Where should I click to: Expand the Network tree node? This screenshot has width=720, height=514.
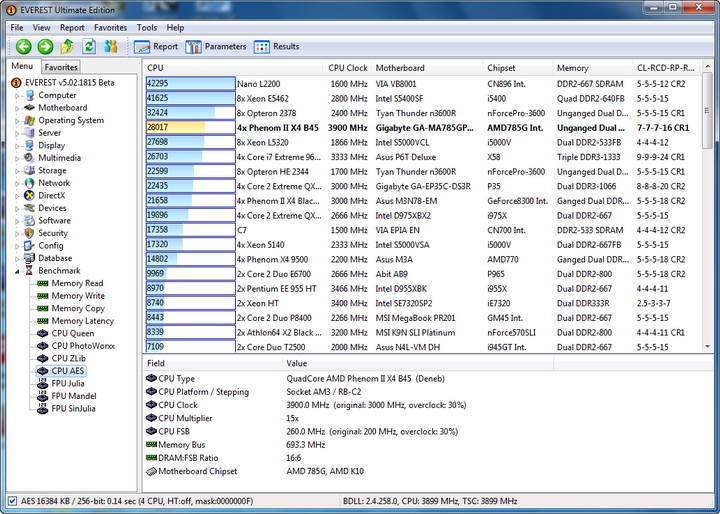tap(17, 183)
